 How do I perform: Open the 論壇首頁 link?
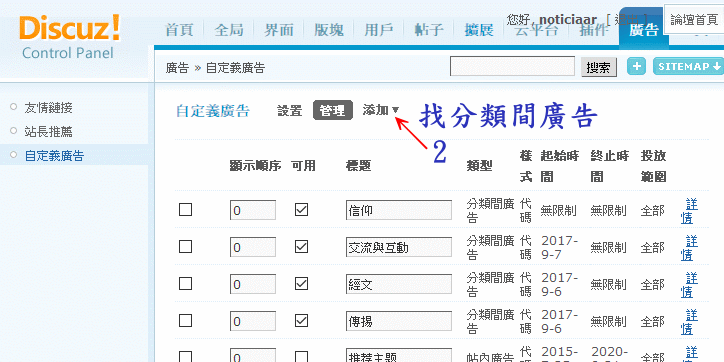click(694, 19)
